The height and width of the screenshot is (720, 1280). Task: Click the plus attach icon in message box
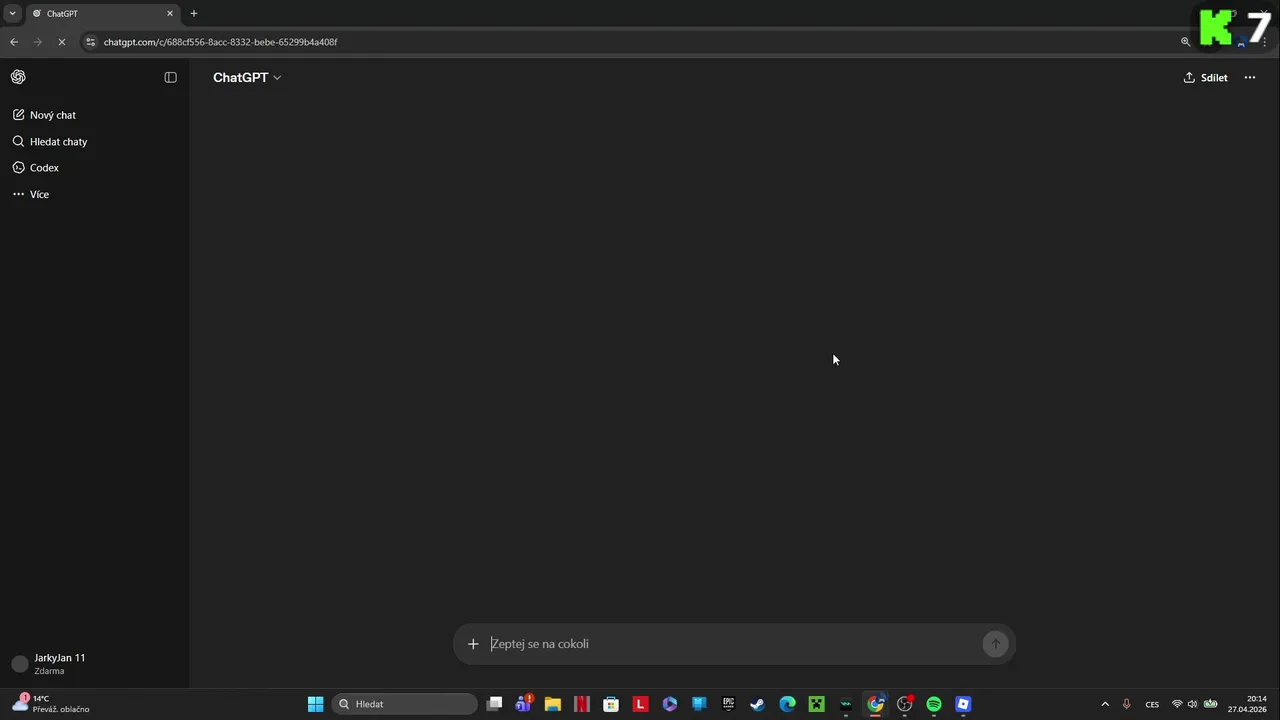click(473, 644)
